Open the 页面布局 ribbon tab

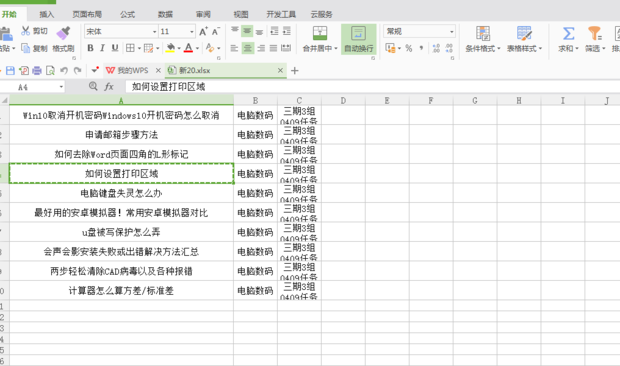(x=87, y=15)
